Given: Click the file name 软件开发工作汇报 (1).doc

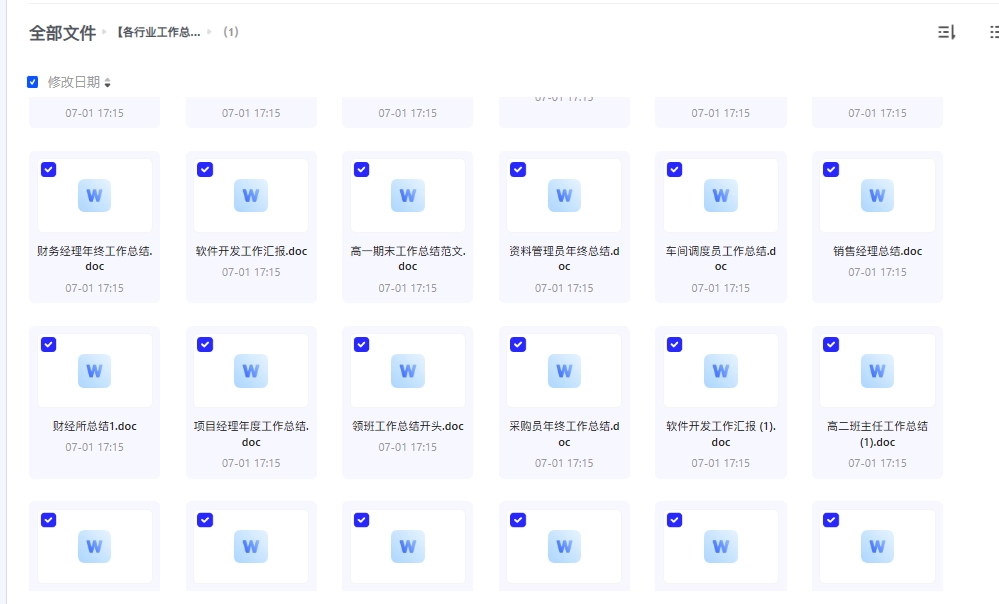Looking at the screenshot, I should point(721,434).
